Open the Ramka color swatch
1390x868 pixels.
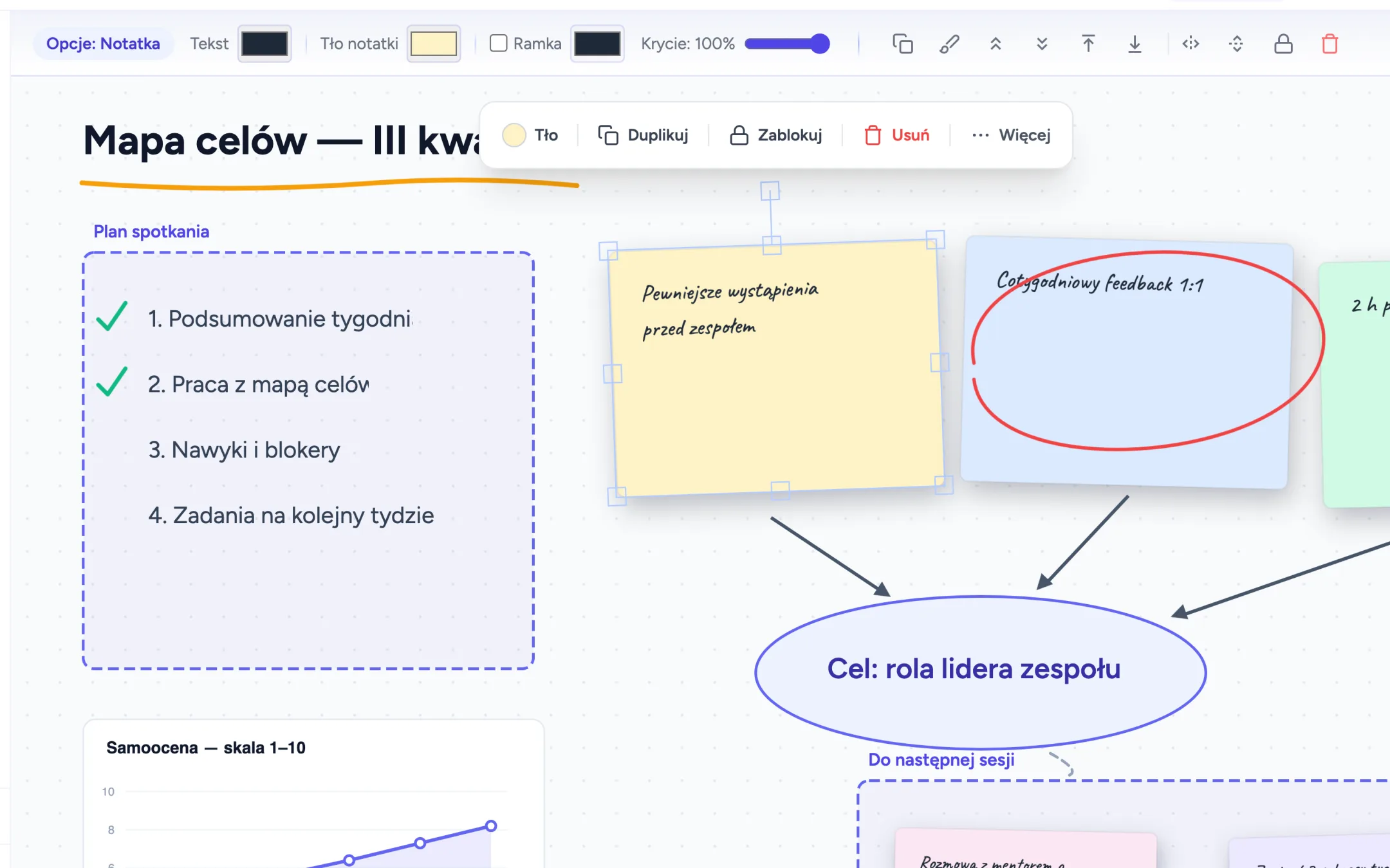pyautogui.click(x=597, y=44)
